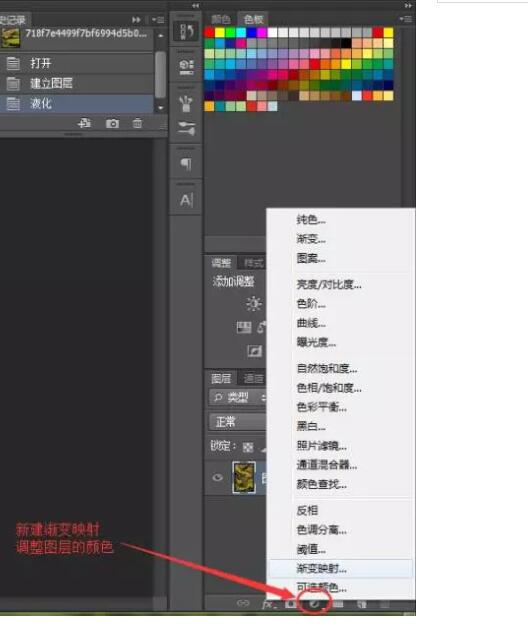Choose 黑白... menu entry
This screenshot has width=528, height=630.
[340, 426]
